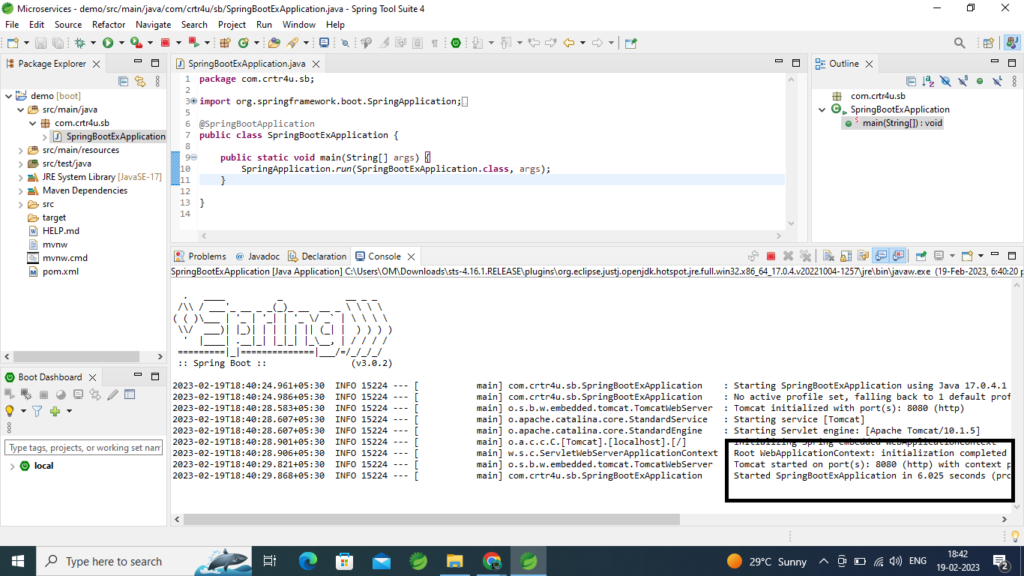1024x576 pixels.
Task: Click the red Terminate square in main toolbar
Action: (165, 43)
